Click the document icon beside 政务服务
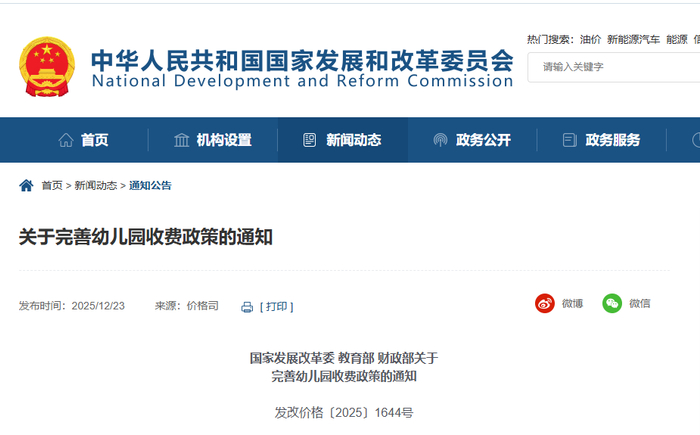Image resolution: width=700 pixels, height=435 pixels. (570, 140)
